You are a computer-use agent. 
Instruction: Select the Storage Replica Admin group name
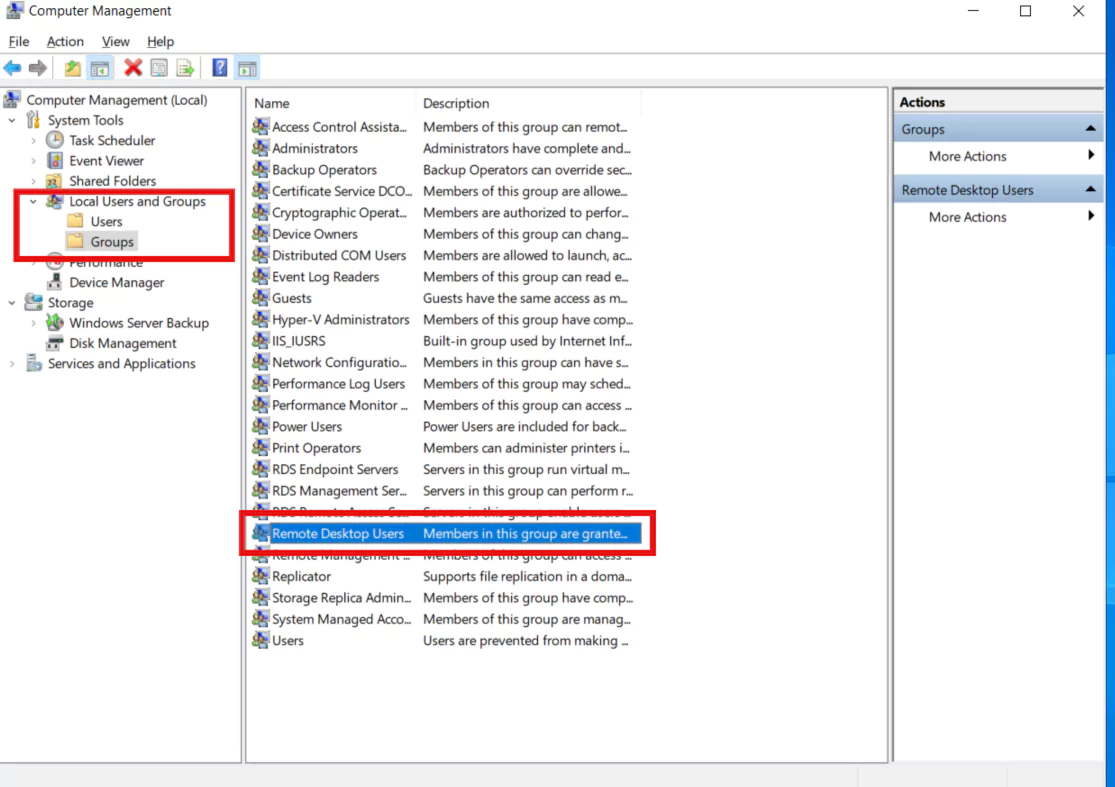341,598
